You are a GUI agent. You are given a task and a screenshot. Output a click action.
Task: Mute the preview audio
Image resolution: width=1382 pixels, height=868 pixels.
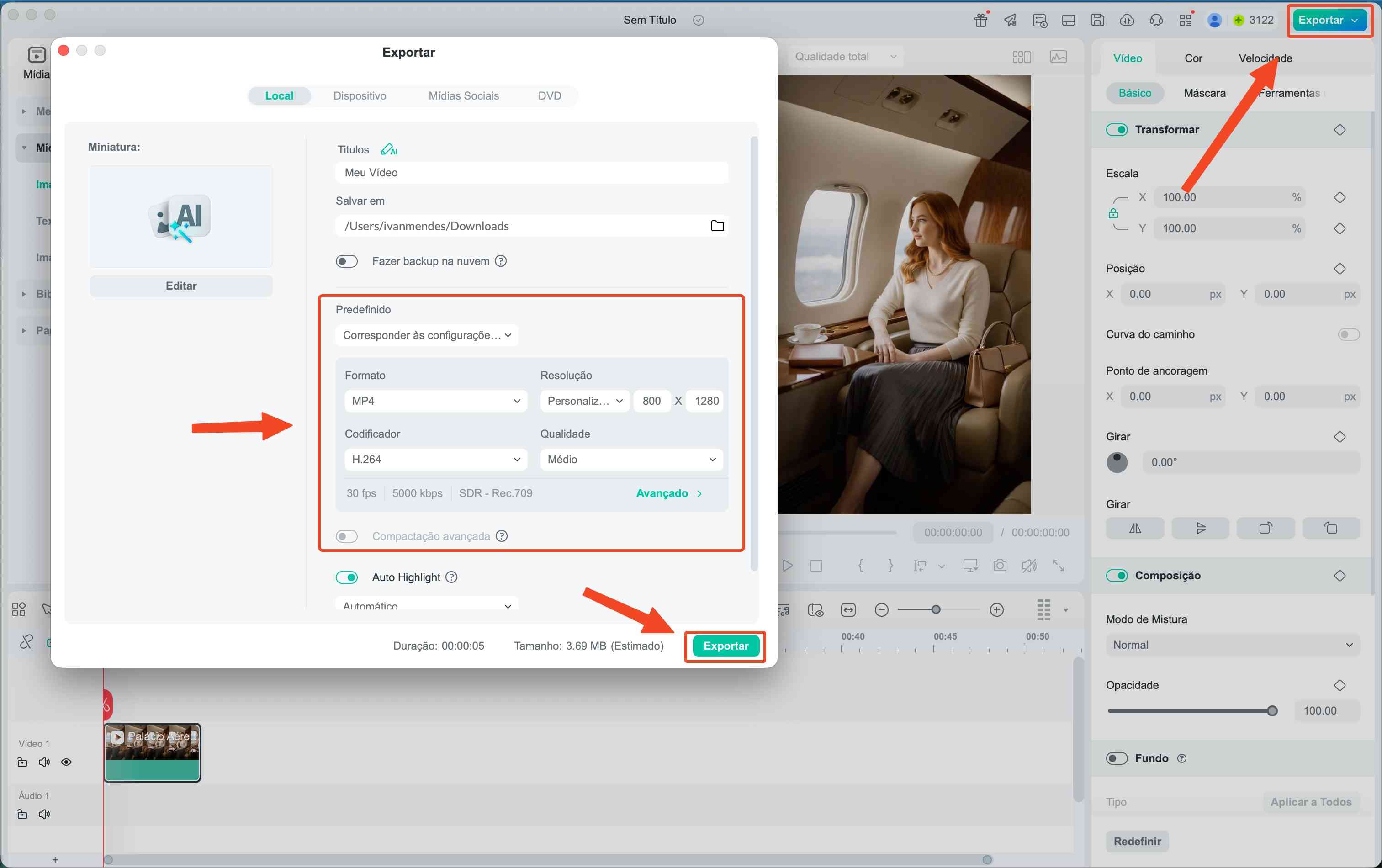1028,565
